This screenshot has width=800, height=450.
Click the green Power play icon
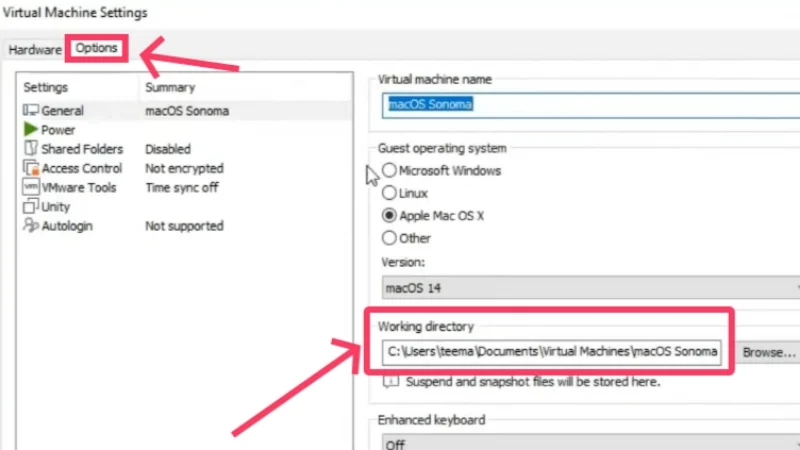(x=31, y=130)
